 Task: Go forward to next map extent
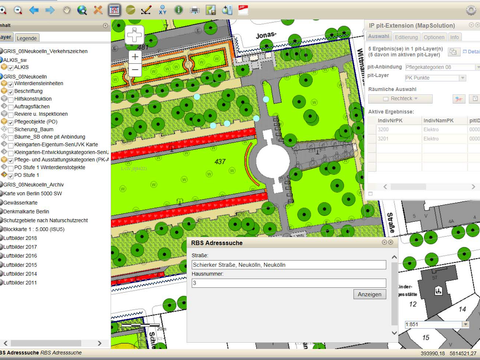(50, 10)
